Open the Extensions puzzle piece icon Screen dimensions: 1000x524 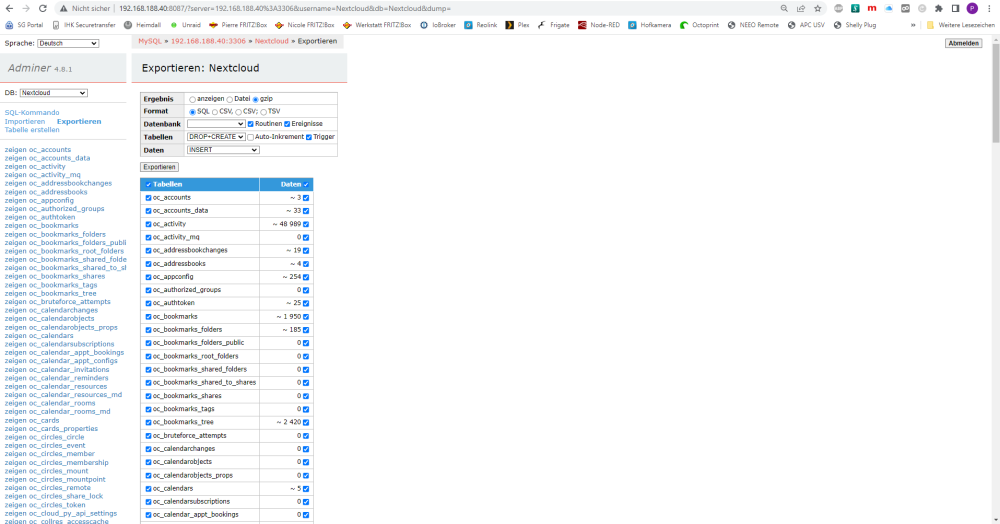(x=939, y=8)
